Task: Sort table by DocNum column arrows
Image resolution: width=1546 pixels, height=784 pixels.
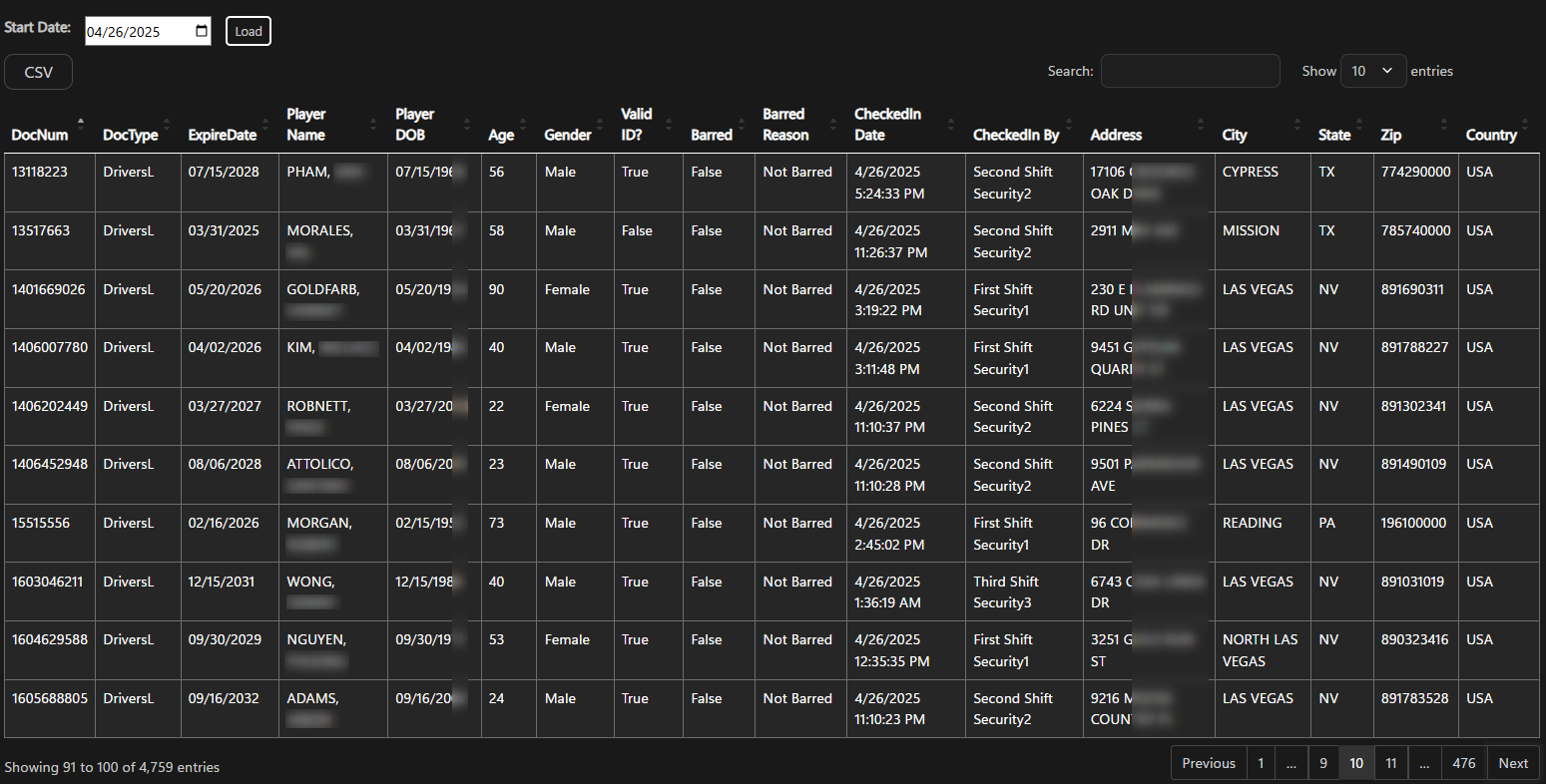Action: click(81, 125)
